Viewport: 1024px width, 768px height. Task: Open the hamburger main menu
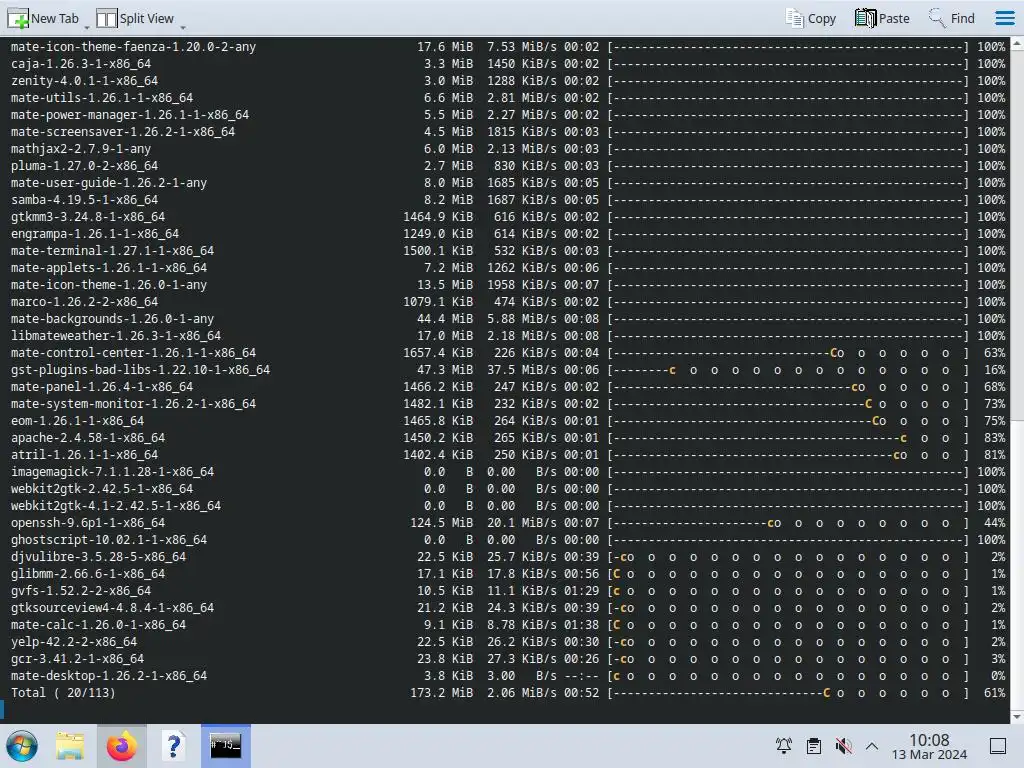[1005, 18]
